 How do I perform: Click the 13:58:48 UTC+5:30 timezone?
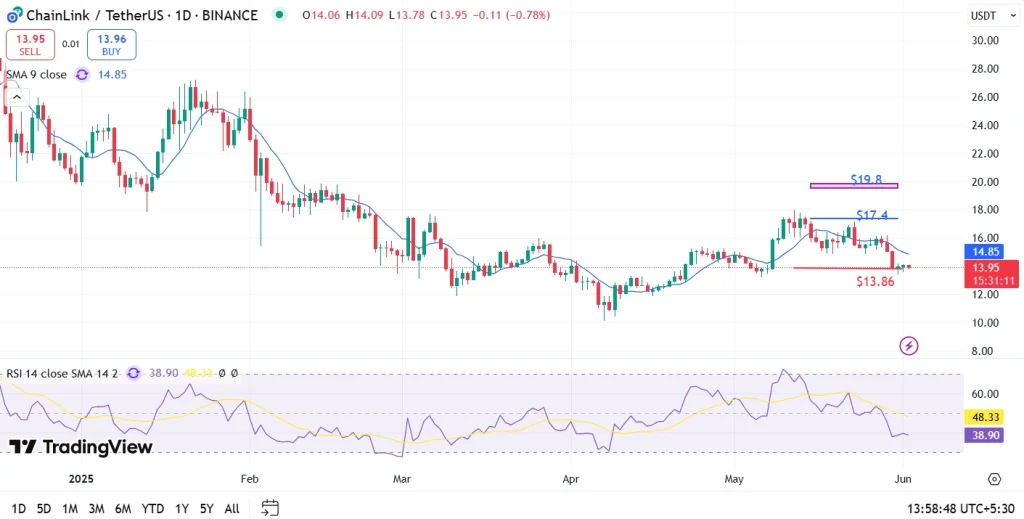[x=961, y=509]
